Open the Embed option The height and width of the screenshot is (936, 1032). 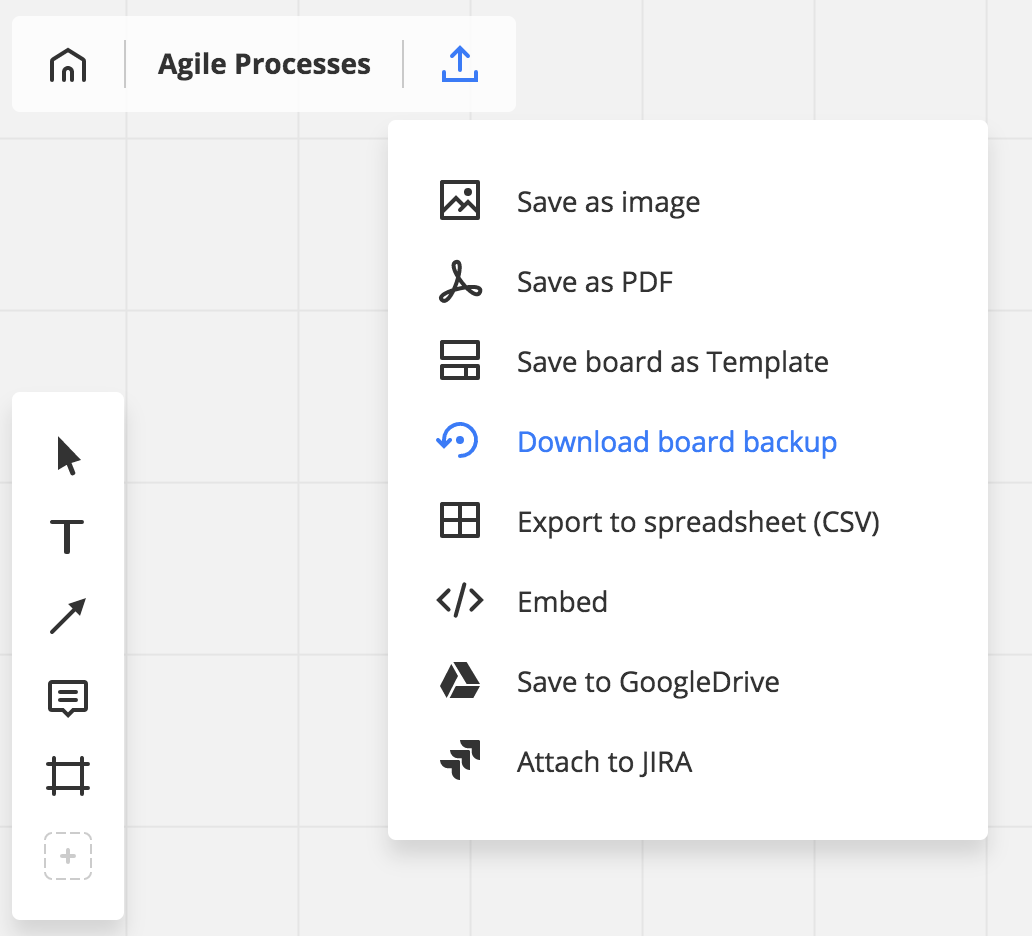(562, 602)
